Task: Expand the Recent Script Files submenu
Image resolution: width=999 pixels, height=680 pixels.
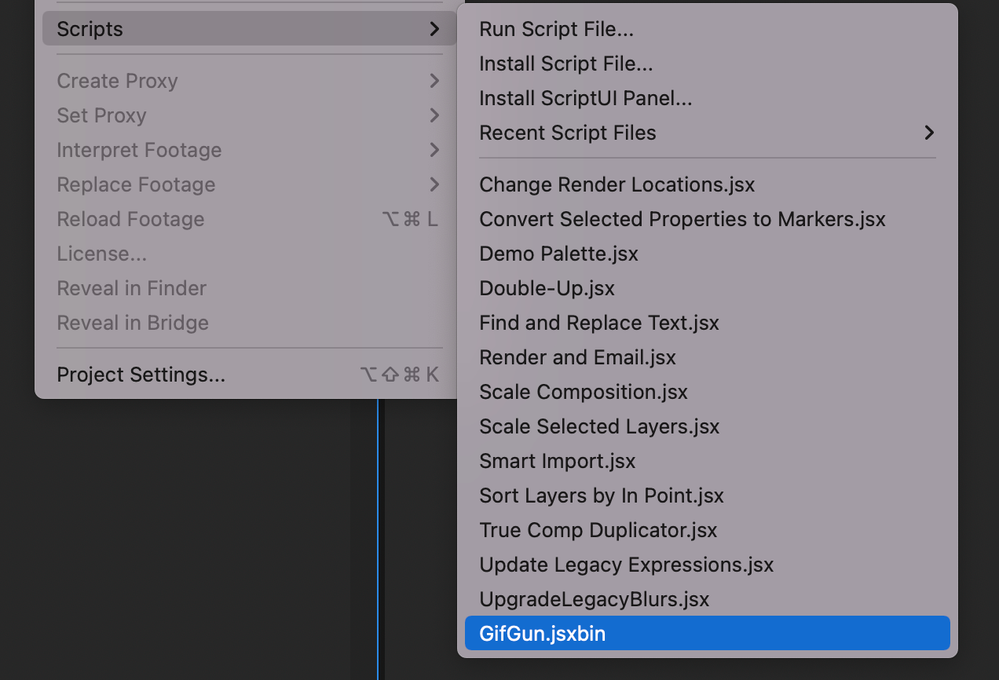Action: click(x=568, y=133)
